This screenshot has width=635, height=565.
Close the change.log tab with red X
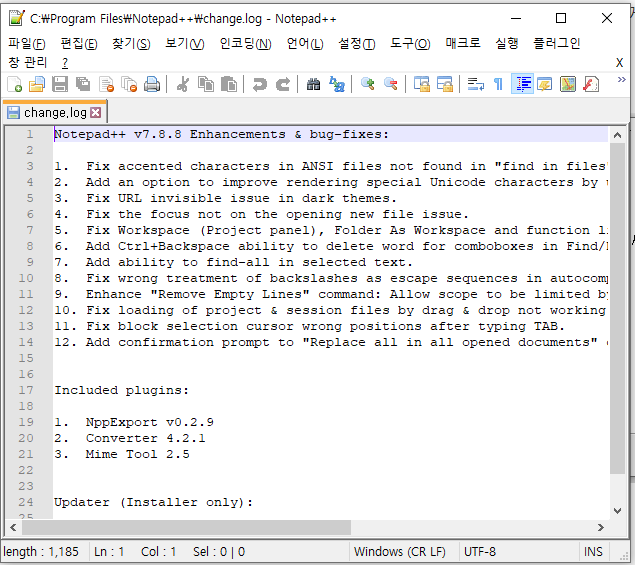tap(96, 113)
